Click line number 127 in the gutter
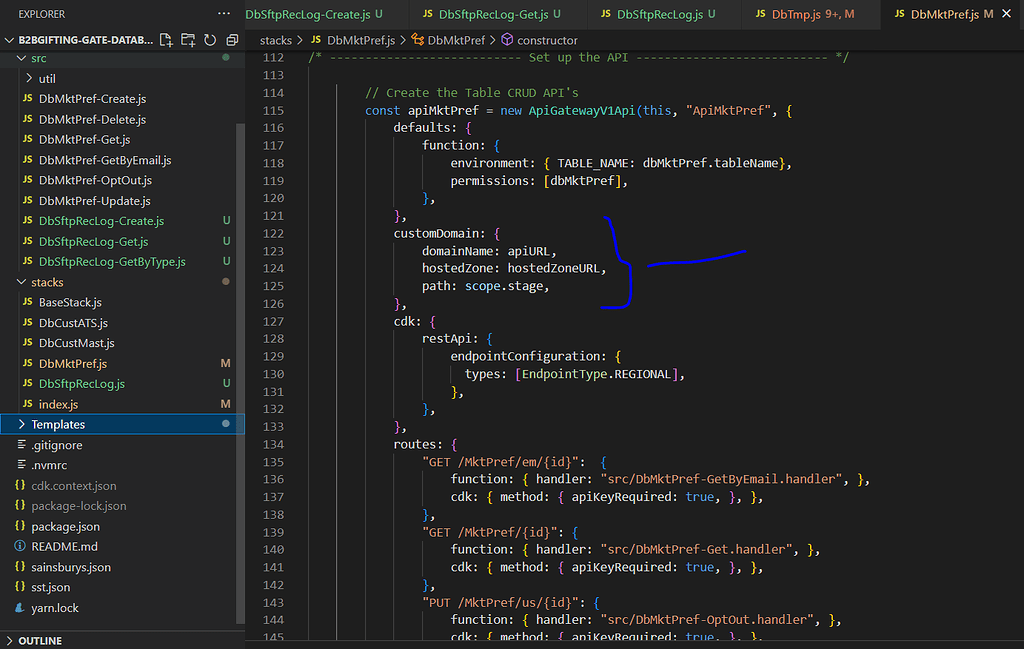The width and height of the screenshot is (1024, 649). pyautogui.click(x=272, y=321)
